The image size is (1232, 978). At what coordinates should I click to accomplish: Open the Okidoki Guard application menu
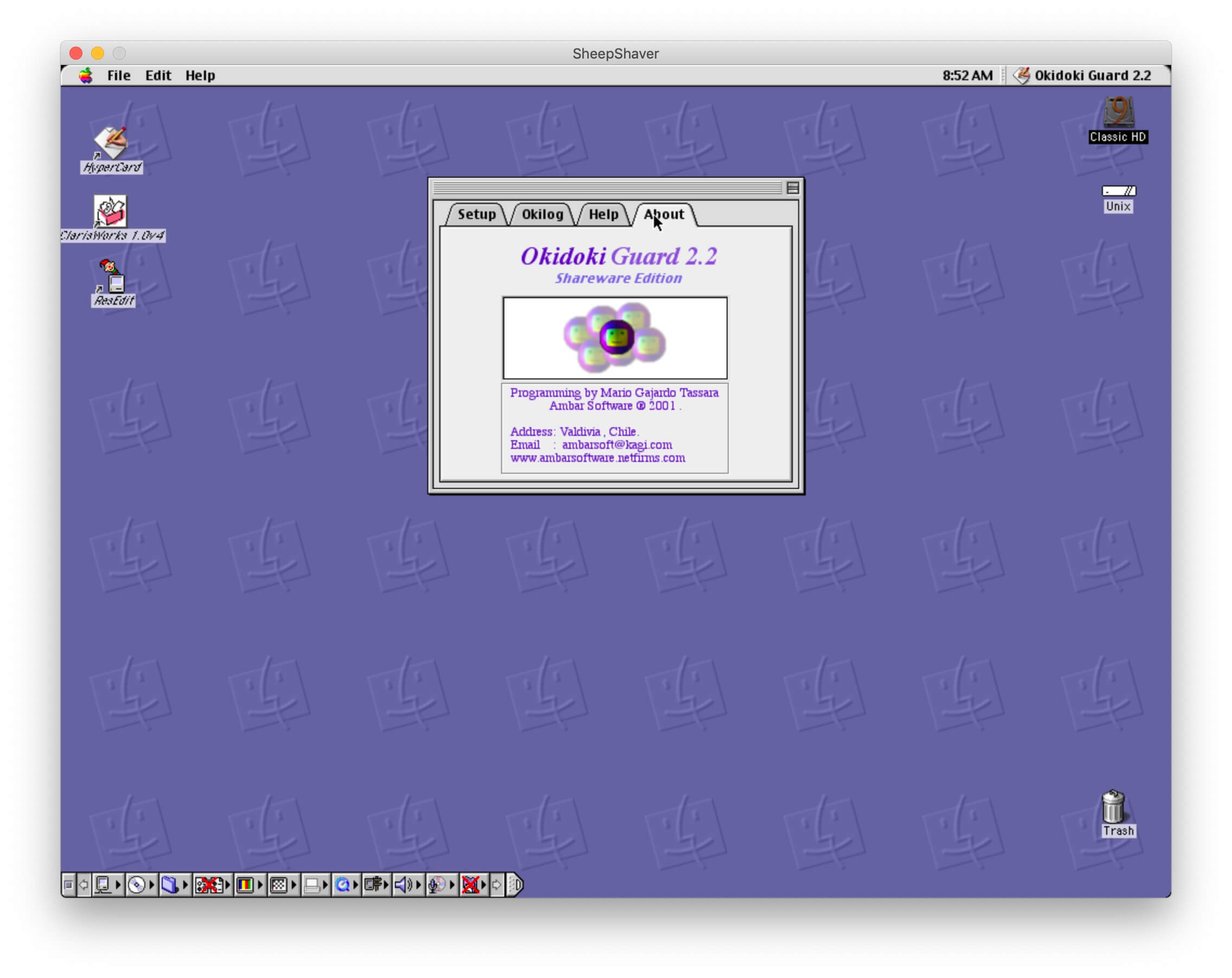pos(1083,75)
